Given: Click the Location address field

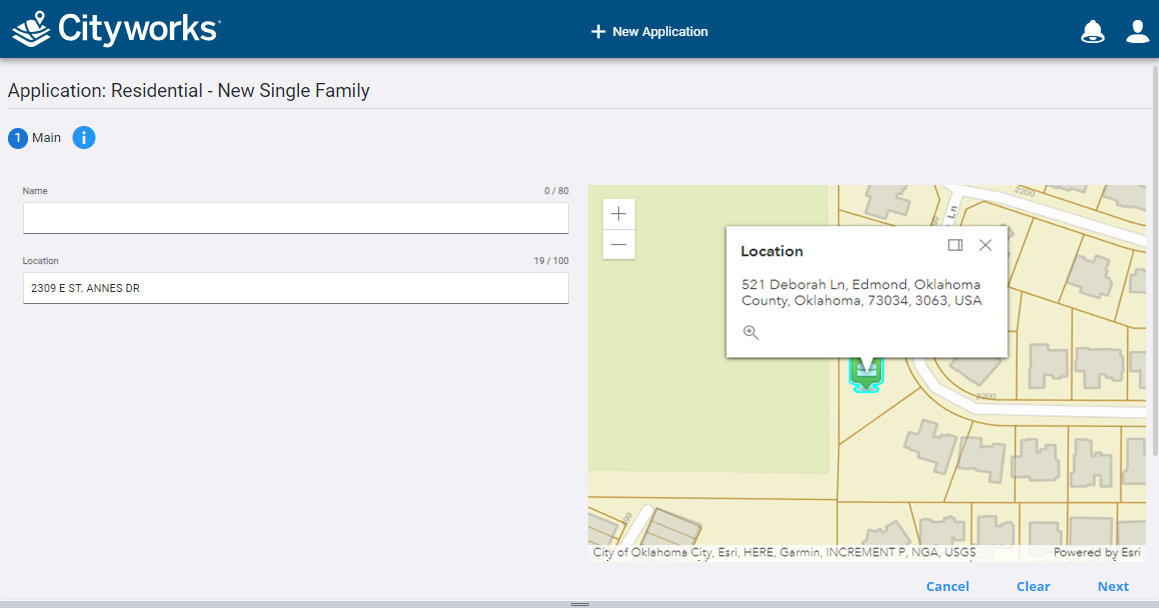Looking at the screenshot, I should [x=295, y=288].
